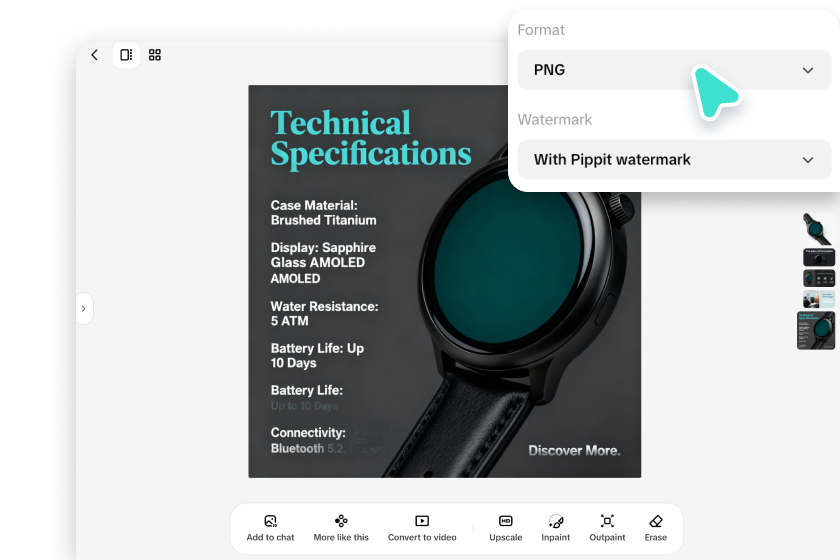Generate More like this
Screen dimensions: 840x560
pyautogui.click(x=341, y=528)
